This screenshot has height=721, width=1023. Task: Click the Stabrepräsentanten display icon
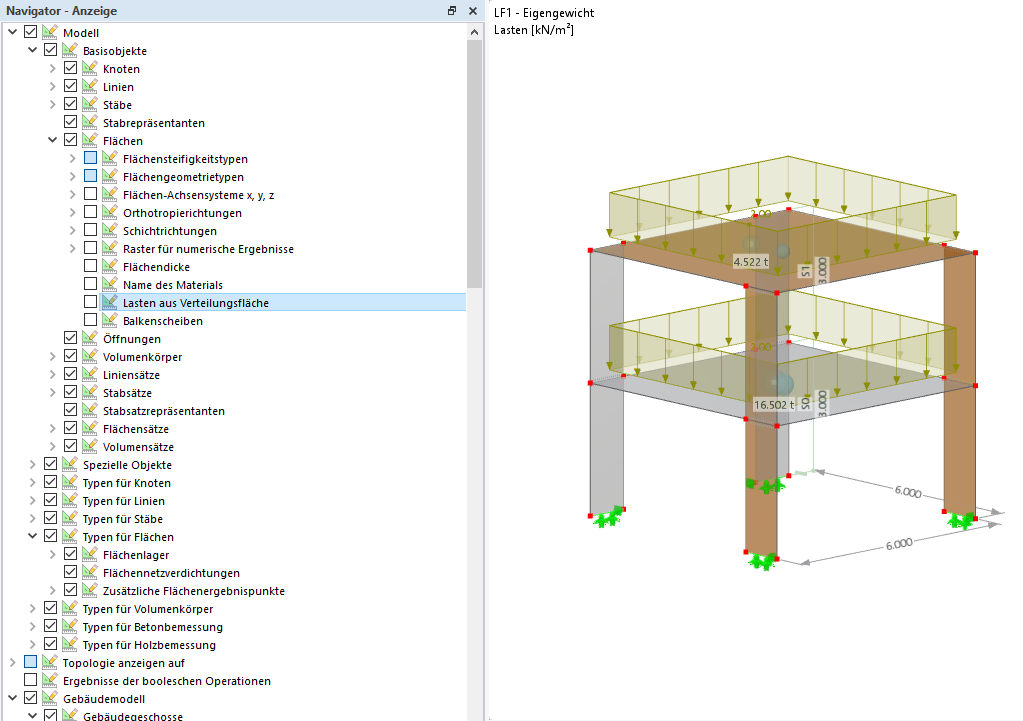(x=90, y=122)
